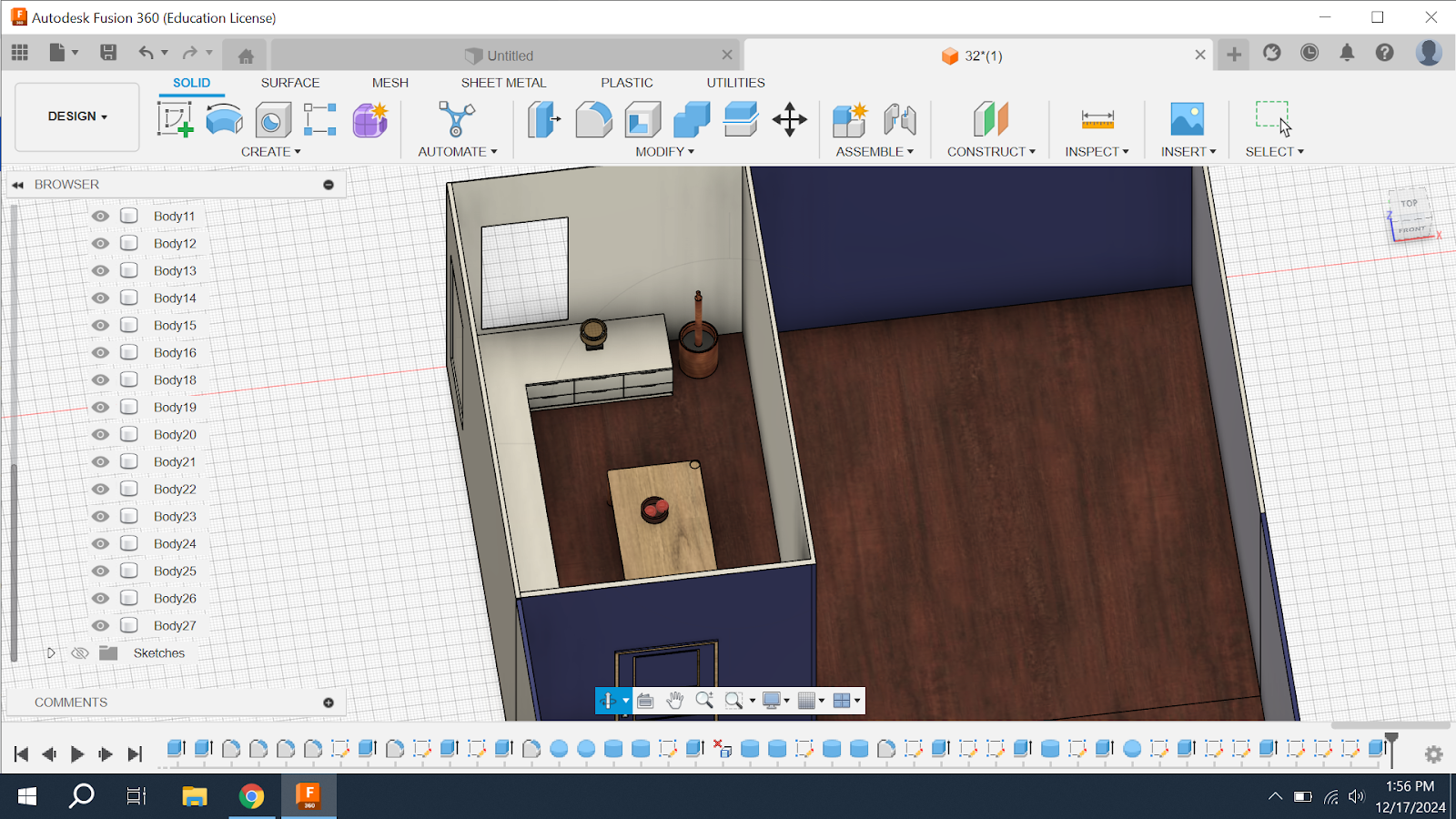The image size is (1456, 819).
Task: Toggle visibility of Body22
Action: (100, 489)
